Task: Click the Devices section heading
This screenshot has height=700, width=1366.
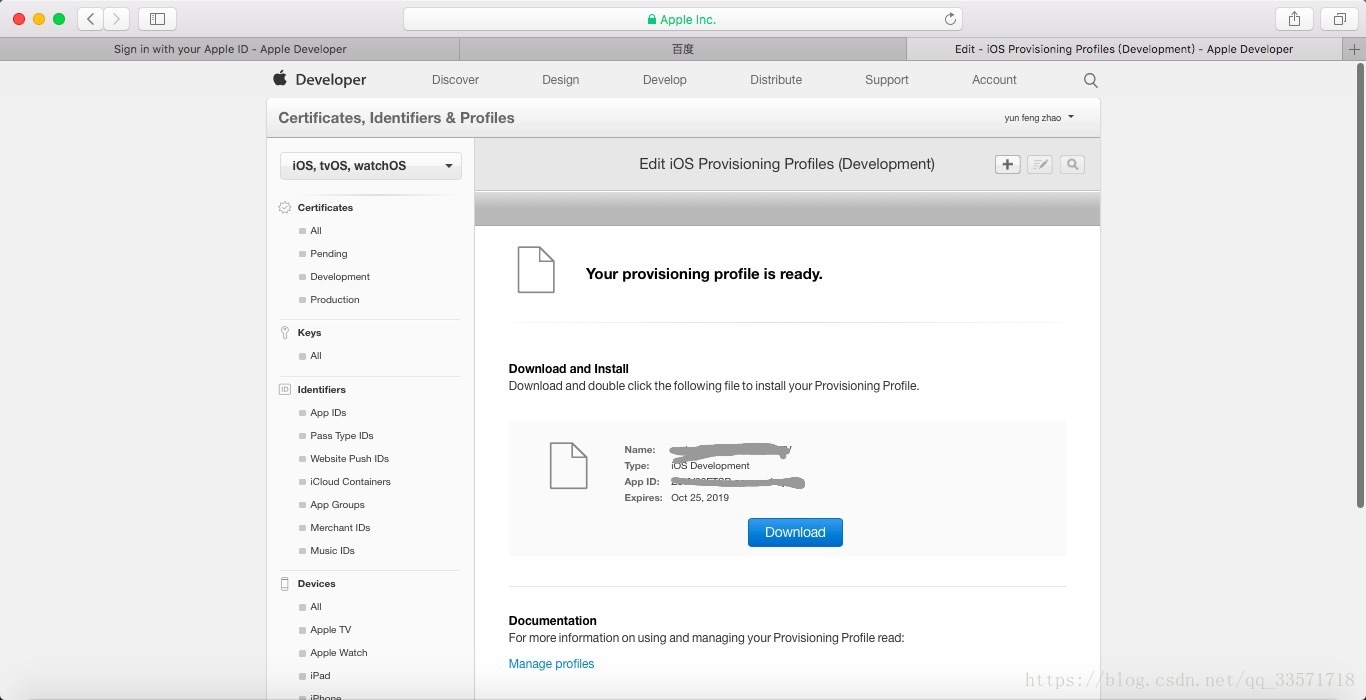Action: [316, 584]
